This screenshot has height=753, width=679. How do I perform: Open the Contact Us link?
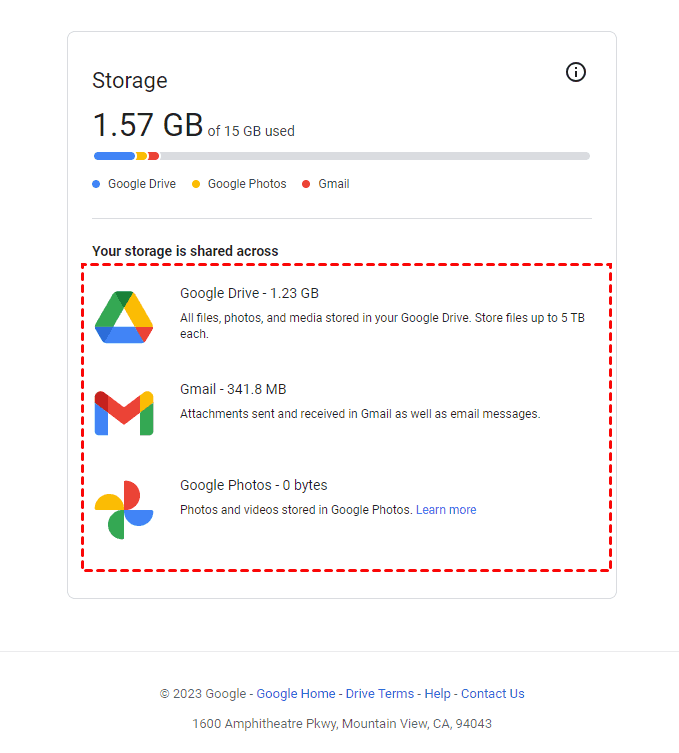tap(492, 694)
